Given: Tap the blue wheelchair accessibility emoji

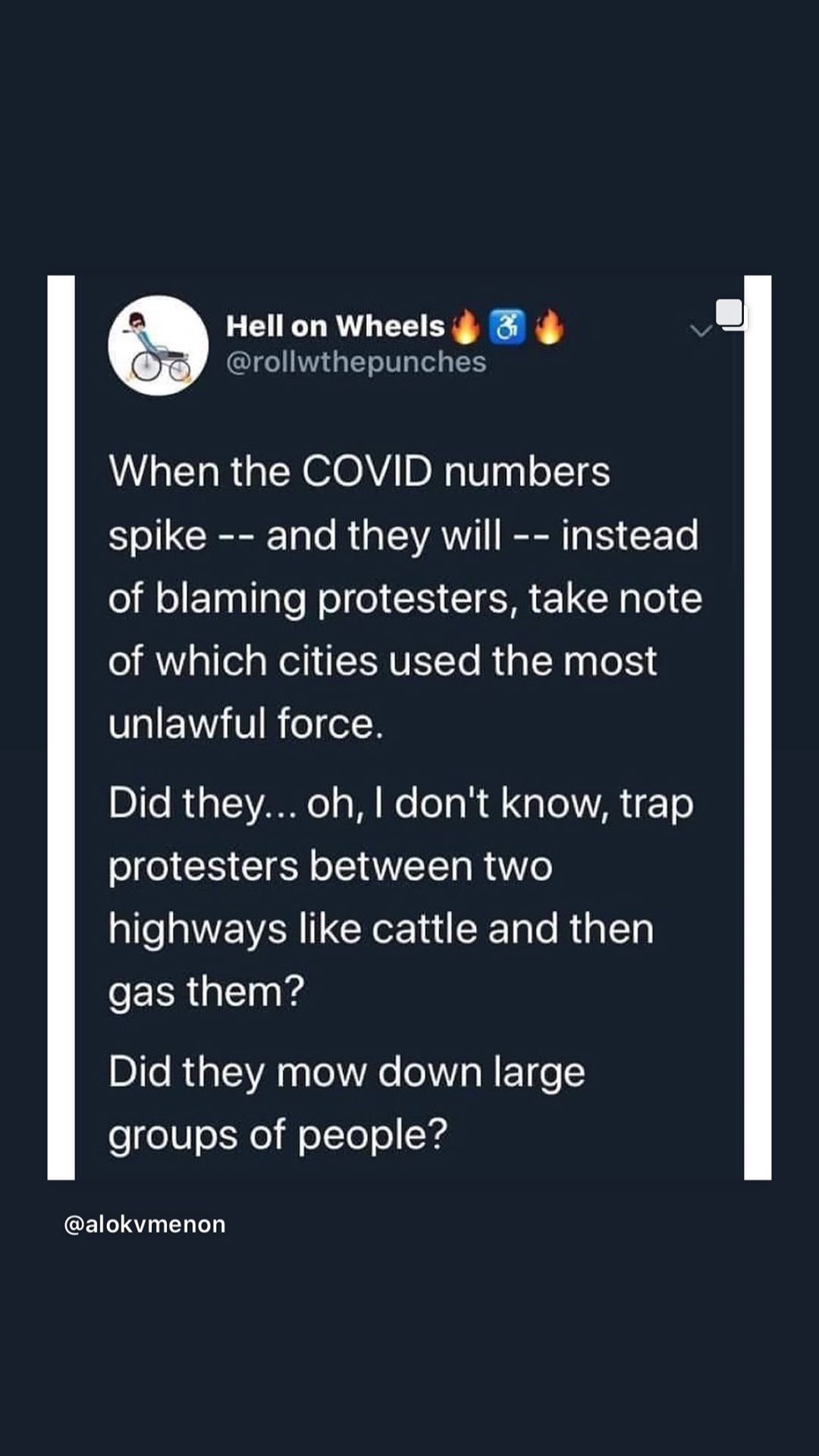Looking at the screenshot, I should click(x=507, y=327).
